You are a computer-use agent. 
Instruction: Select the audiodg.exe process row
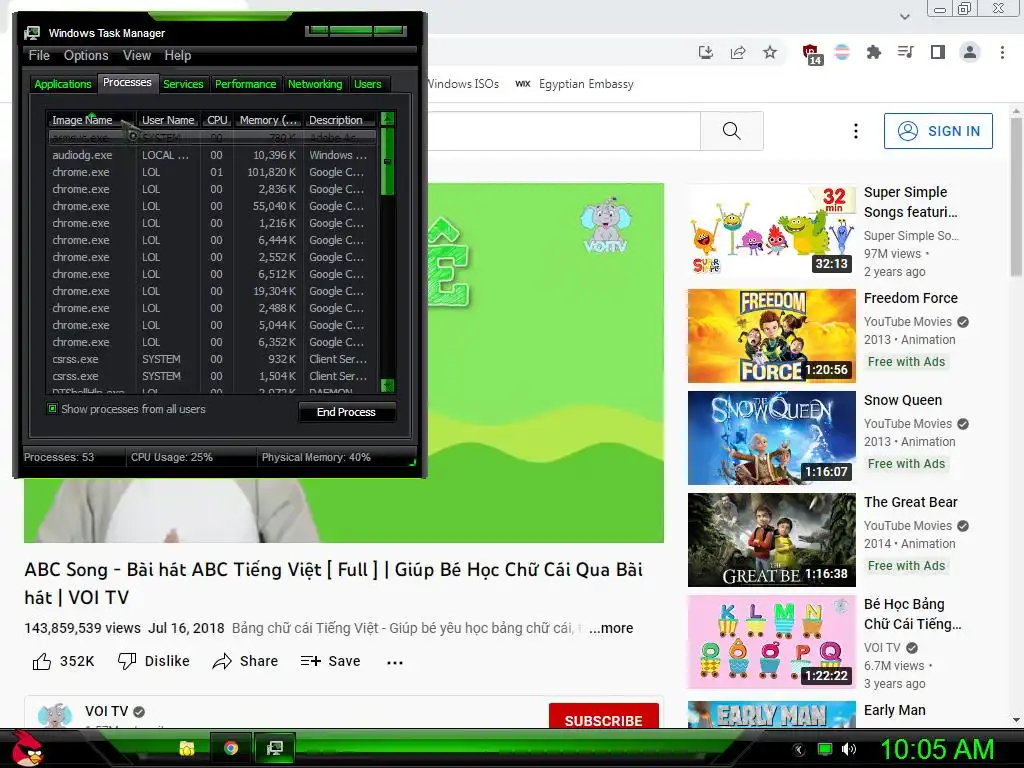coord(212,155)
